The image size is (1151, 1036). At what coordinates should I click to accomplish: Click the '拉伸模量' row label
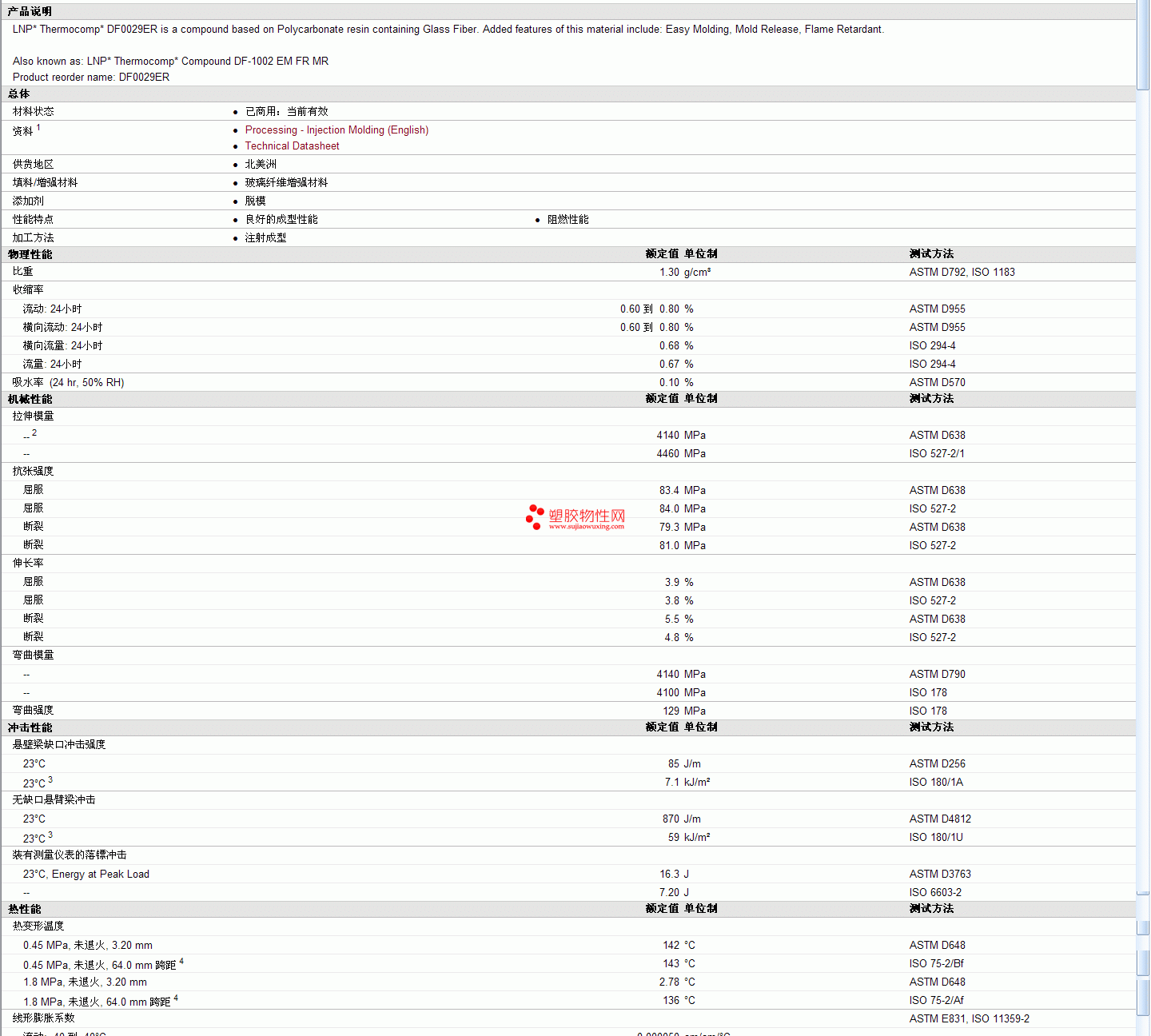click(x=34, y=416)
